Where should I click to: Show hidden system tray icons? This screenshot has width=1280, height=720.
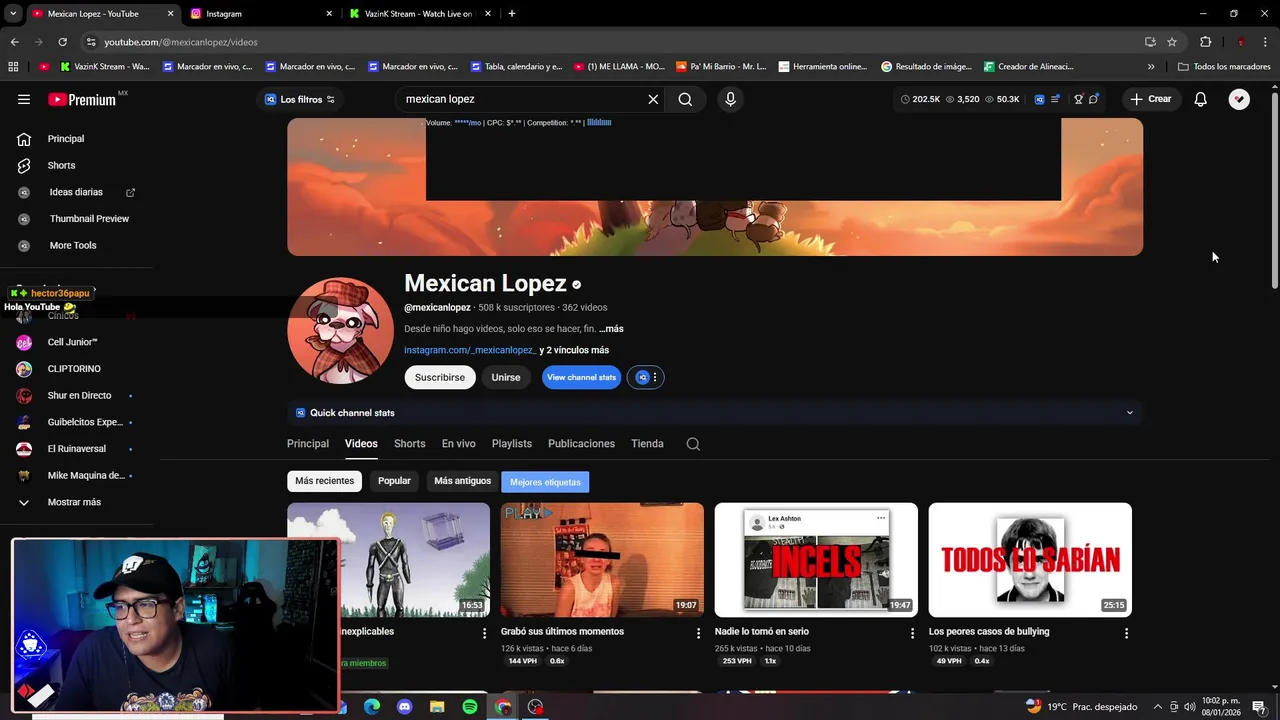pos(1158,707)
